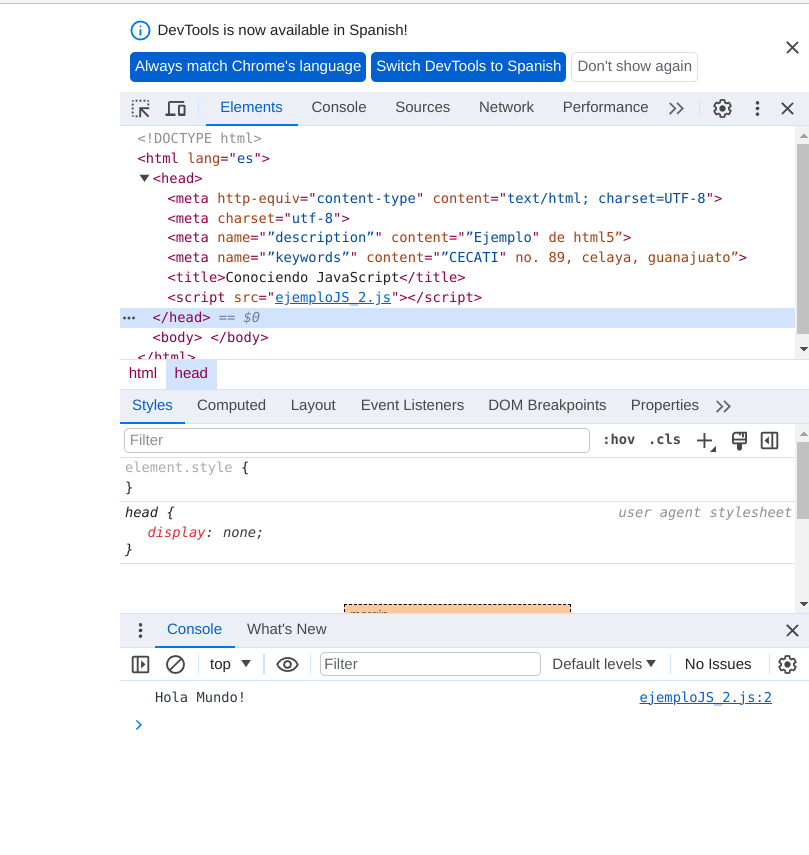This screenshot has height=855, width=809.
Task: Show the console sidebar panel
Action: click(x=140, y=664)
